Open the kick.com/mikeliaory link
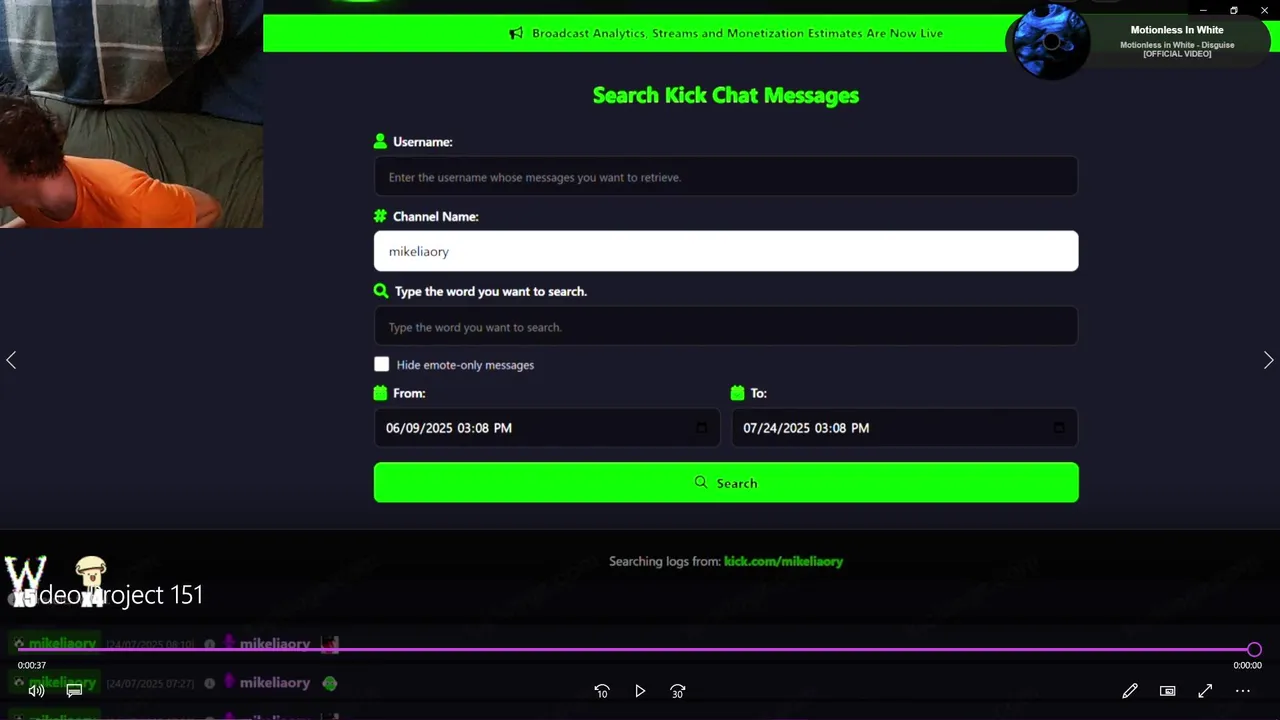 point(783,561)
